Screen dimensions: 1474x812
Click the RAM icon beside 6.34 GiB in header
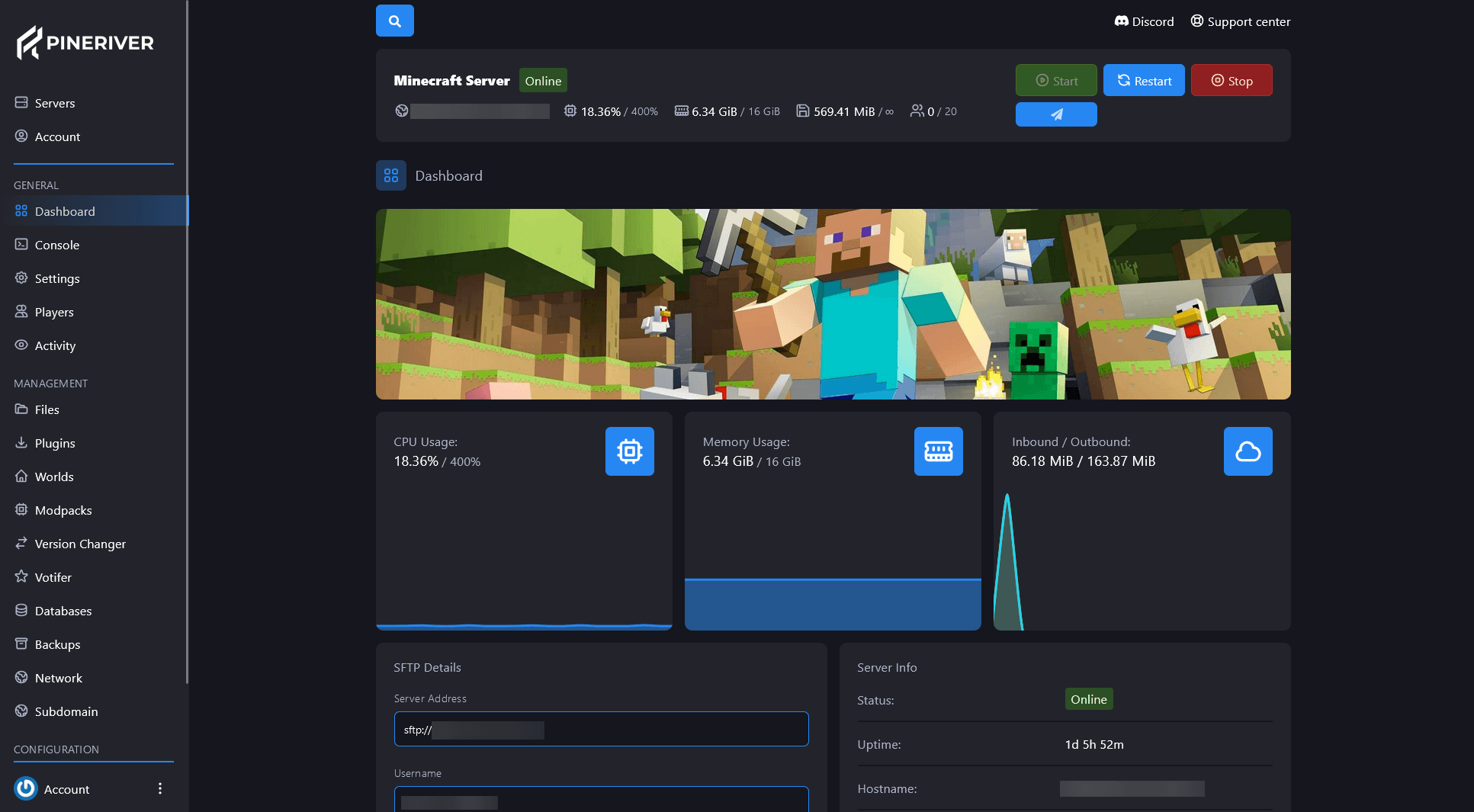click(682, 111)
